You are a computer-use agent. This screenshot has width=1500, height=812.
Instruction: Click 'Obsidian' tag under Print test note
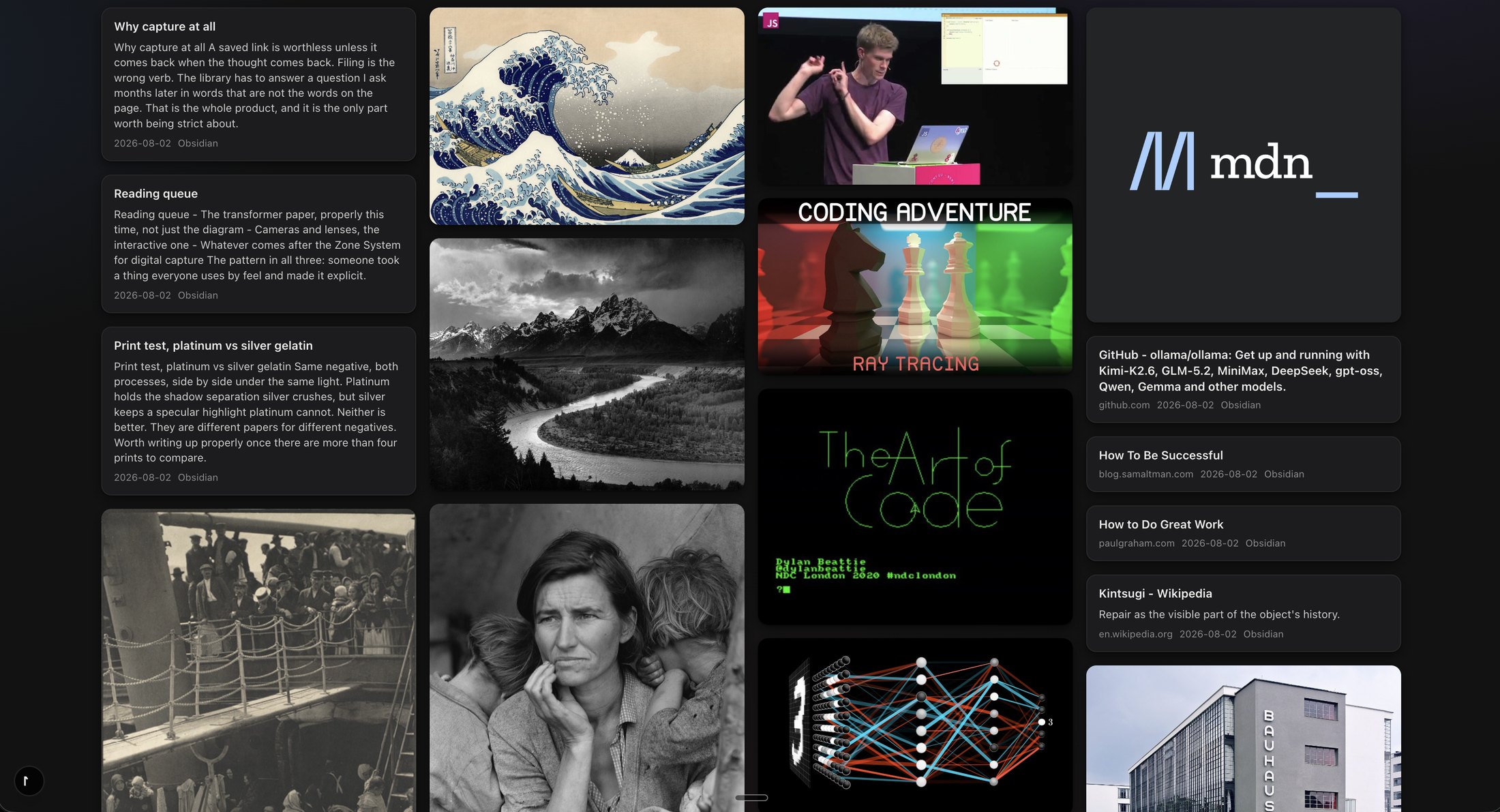198,477
